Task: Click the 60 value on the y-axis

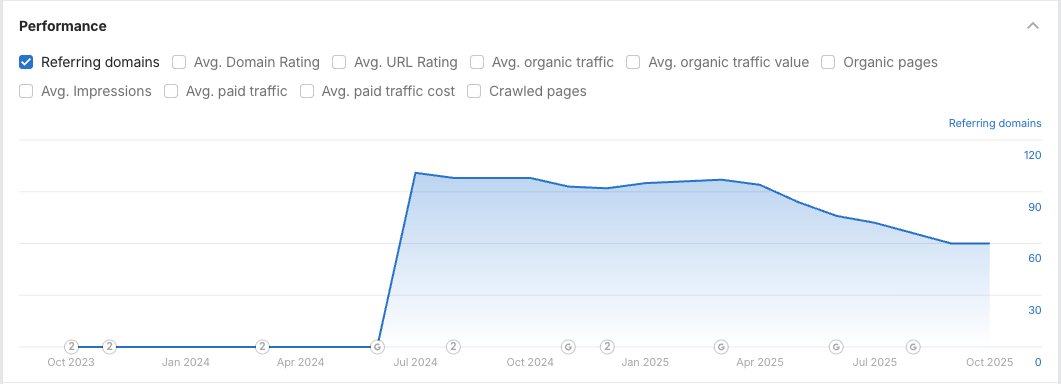Action: (x=1035, y=259)
